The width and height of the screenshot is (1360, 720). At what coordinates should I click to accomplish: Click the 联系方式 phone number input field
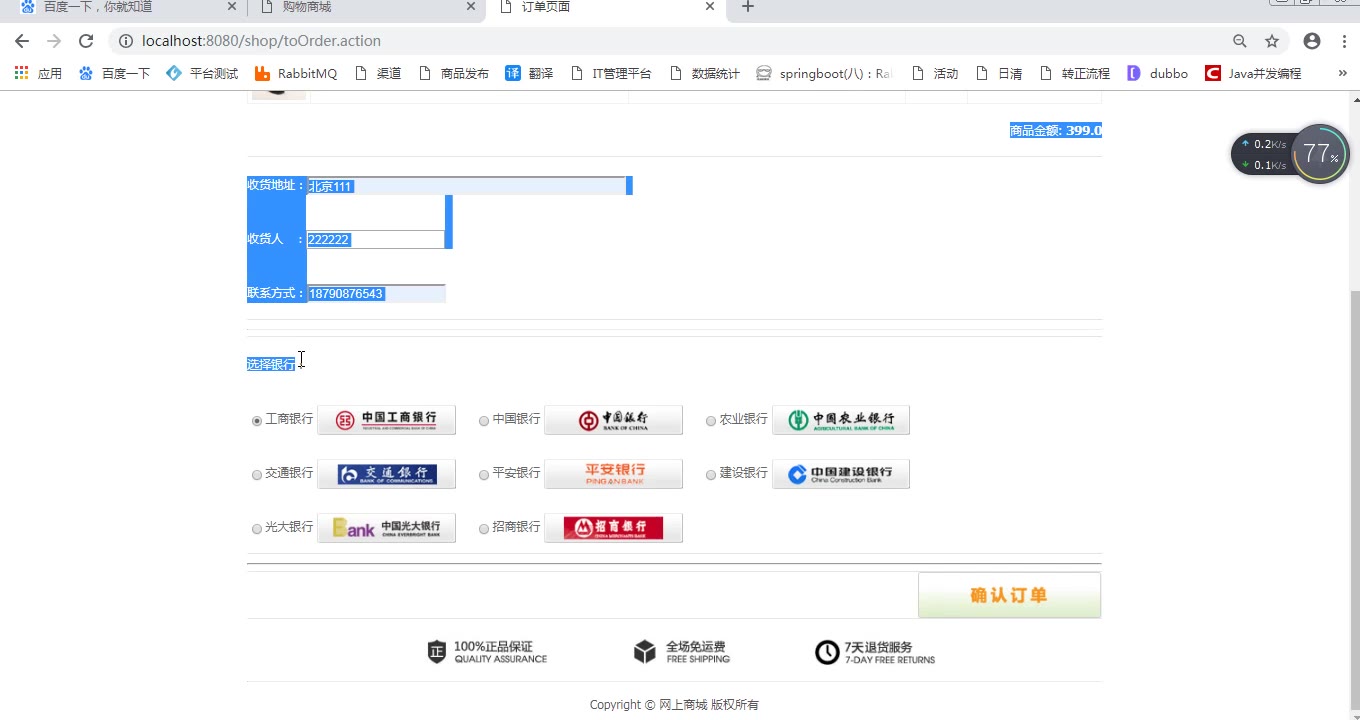(375, 294)
